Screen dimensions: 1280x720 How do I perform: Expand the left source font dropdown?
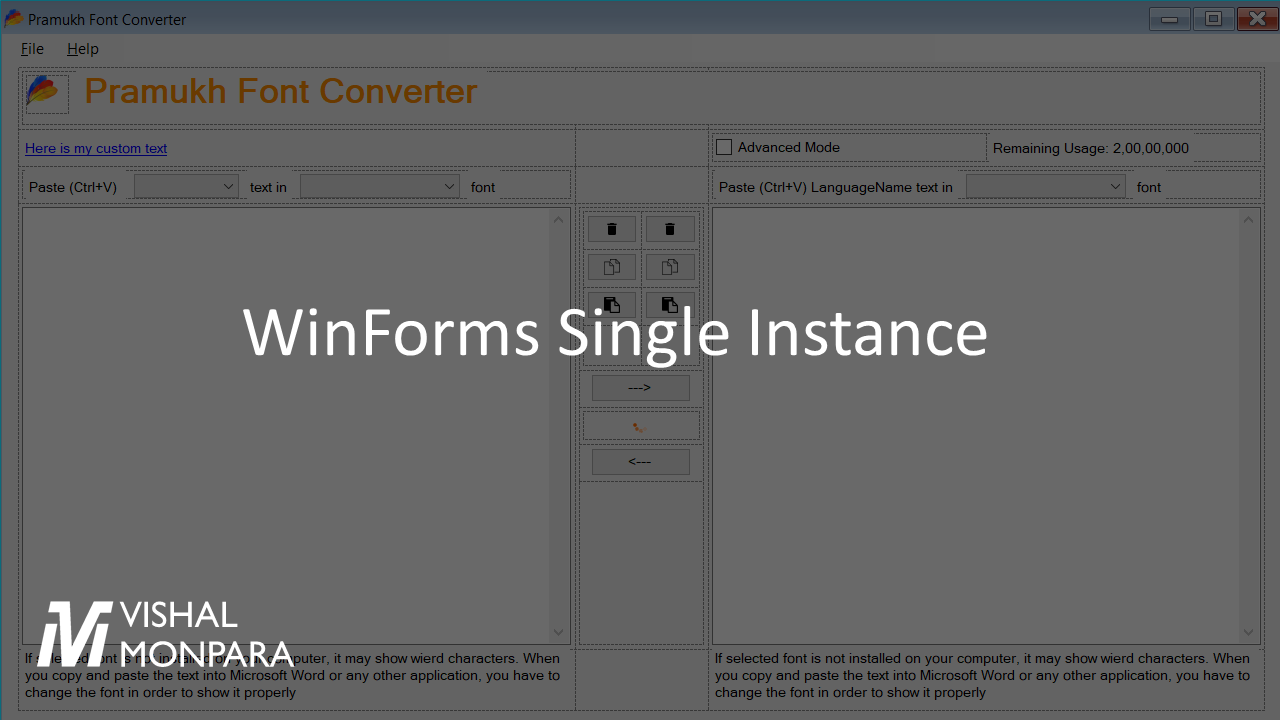pyautogui.click(x=380, y=186)
